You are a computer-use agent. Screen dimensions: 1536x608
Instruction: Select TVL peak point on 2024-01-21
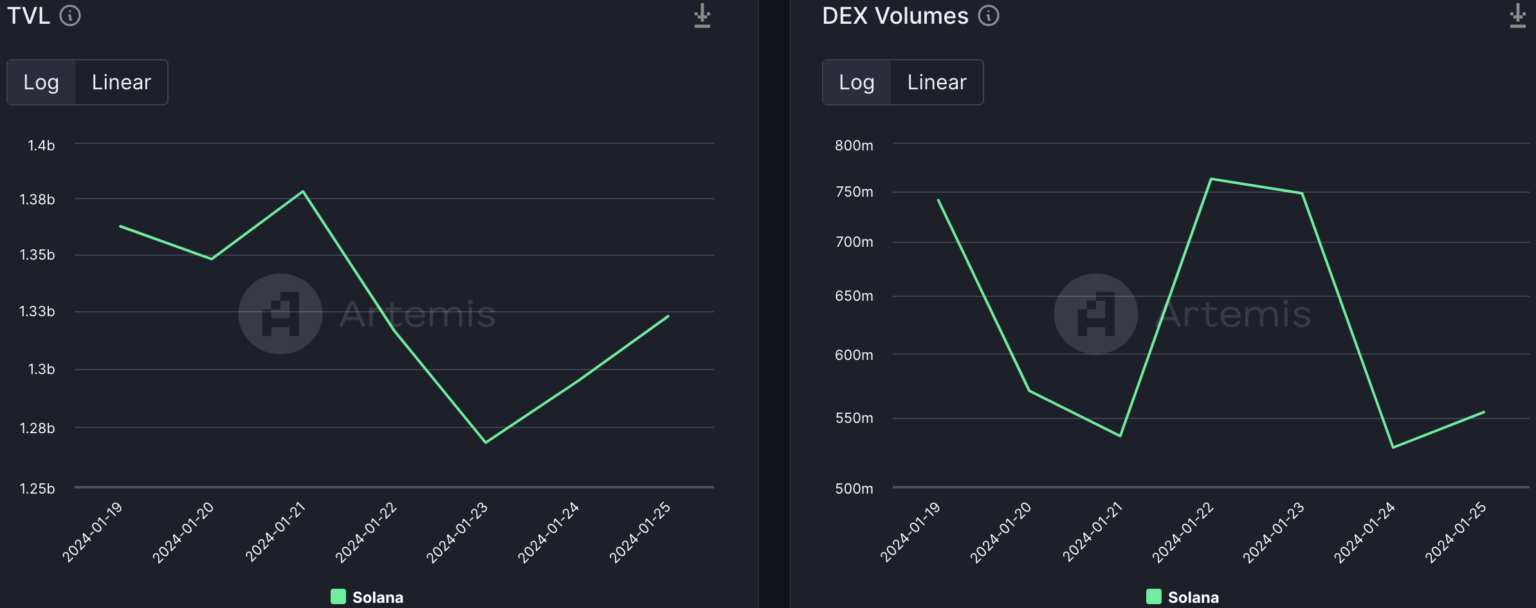tap(303, 191)
